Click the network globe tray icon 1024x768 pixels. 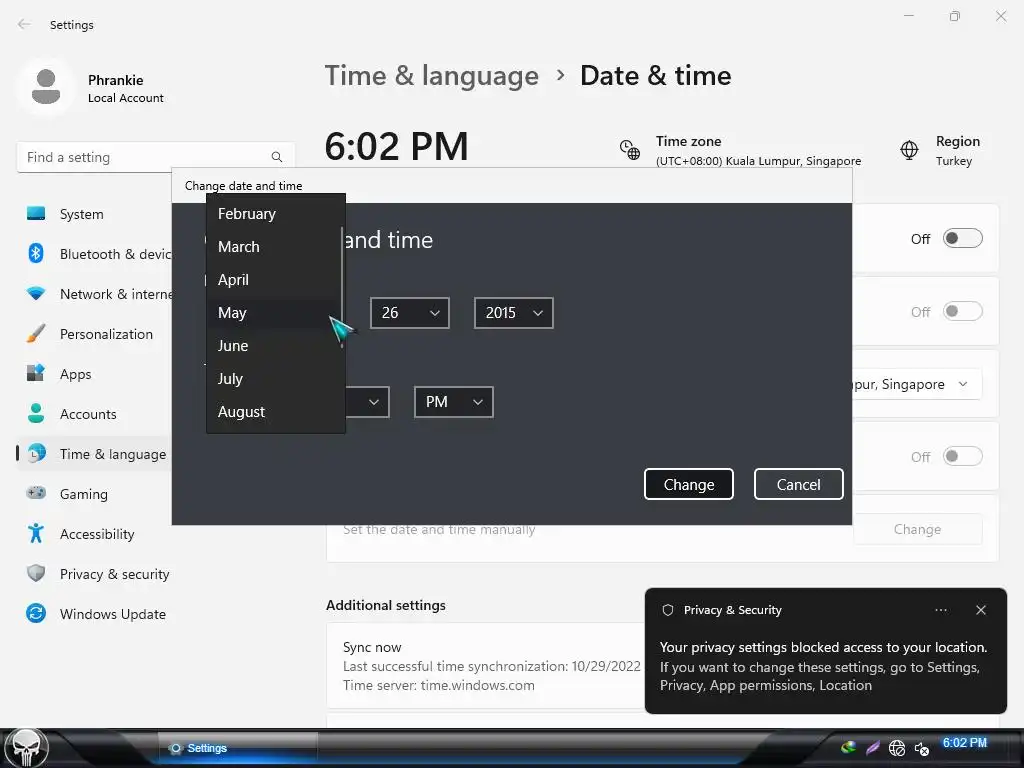pyautogui.click(x=897, y=748)
